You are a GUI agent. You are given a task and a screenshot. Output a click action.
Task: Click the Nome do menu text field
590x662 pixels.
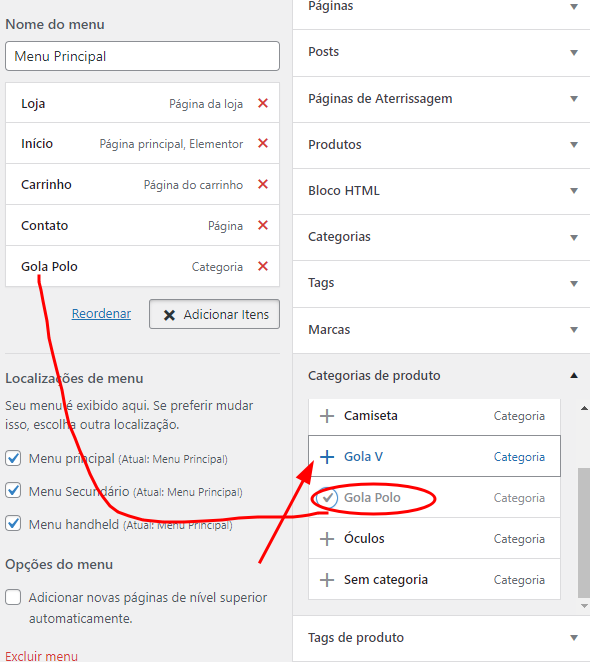(x=142, y=56)
